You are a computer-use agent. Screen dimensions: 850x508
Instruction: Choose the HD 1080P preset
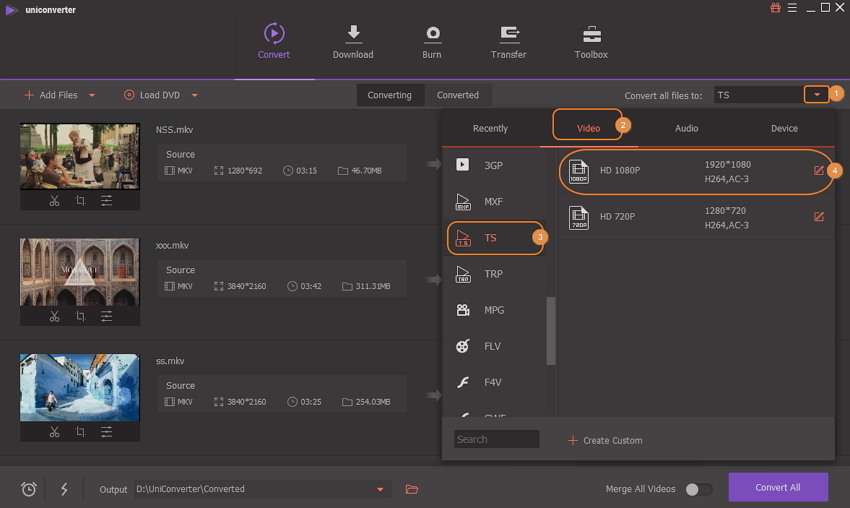click(x=695, y=171)
